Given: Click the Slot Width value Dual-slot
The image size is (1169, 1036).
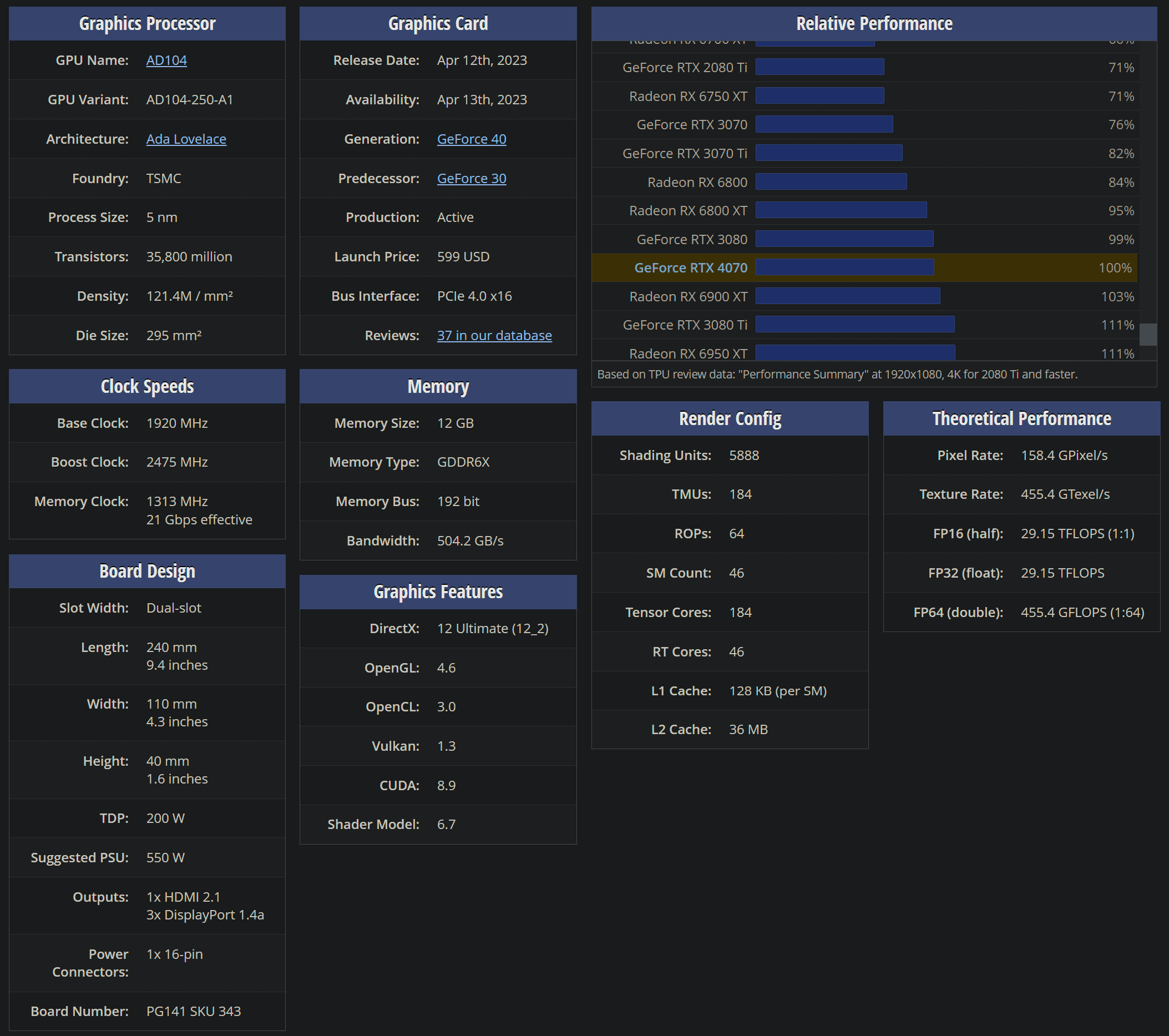Looking at the screenshot, I should [x=174, y=608].
